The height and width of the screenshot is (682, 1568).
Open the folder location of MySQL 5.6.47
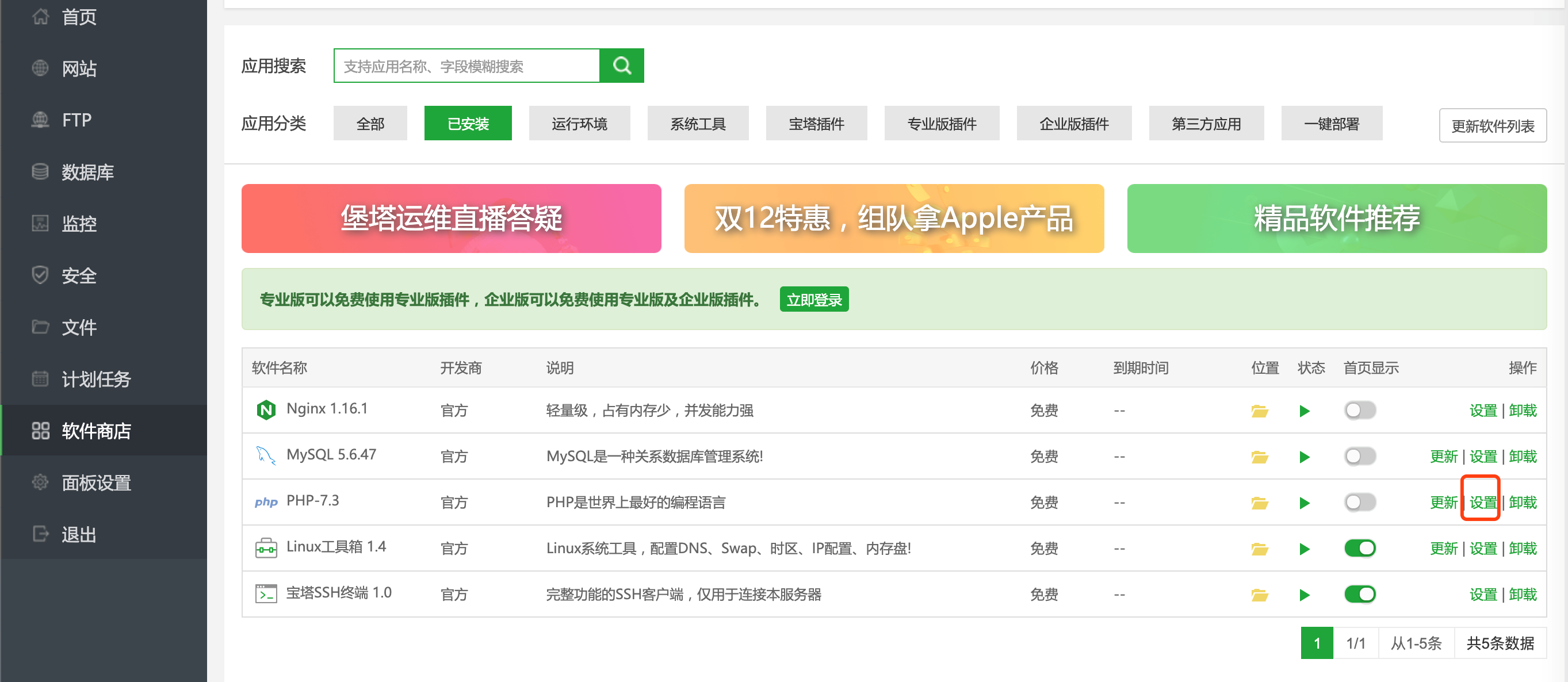tap(1259, 457)
